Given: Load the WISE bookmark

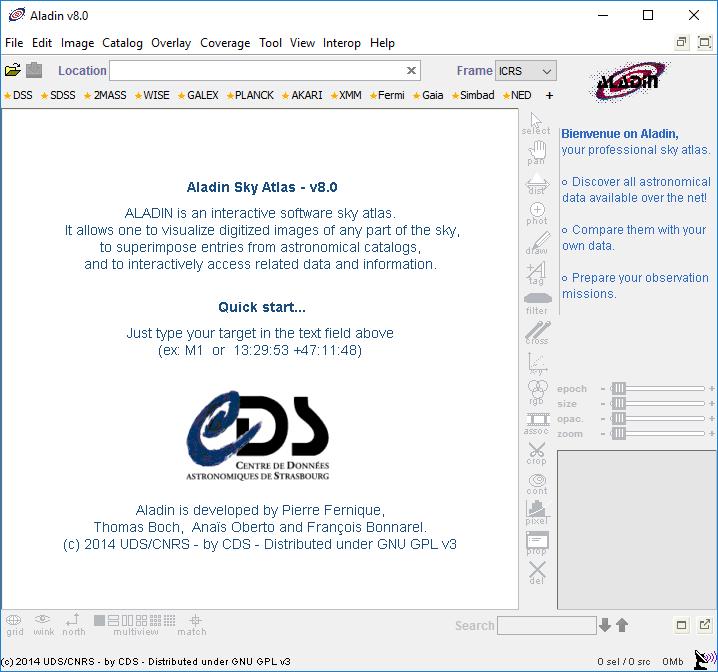Looking at the screenshot, I should pyautogui.click(x=152, y=95).
